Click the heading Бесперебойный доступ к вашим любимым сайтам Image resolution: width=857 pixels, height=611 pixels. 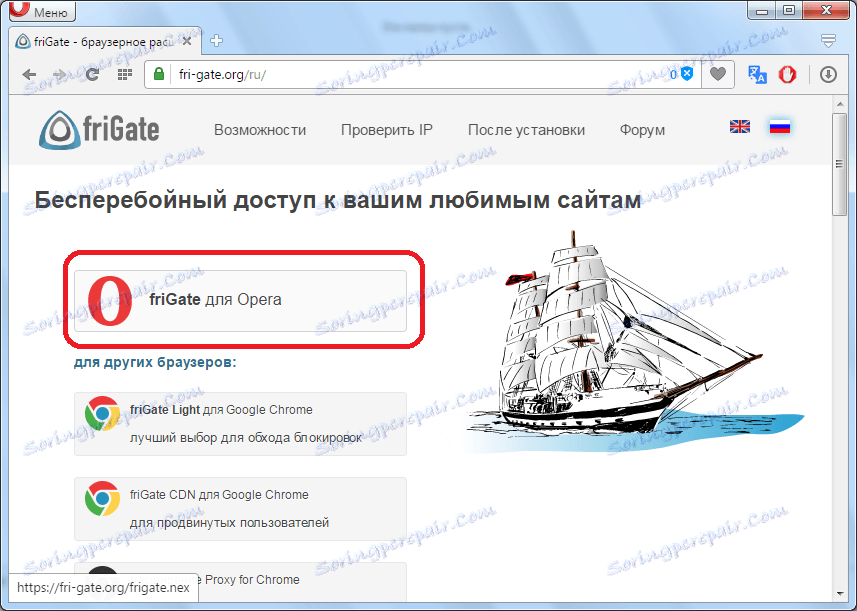click(x=338, y=200)
